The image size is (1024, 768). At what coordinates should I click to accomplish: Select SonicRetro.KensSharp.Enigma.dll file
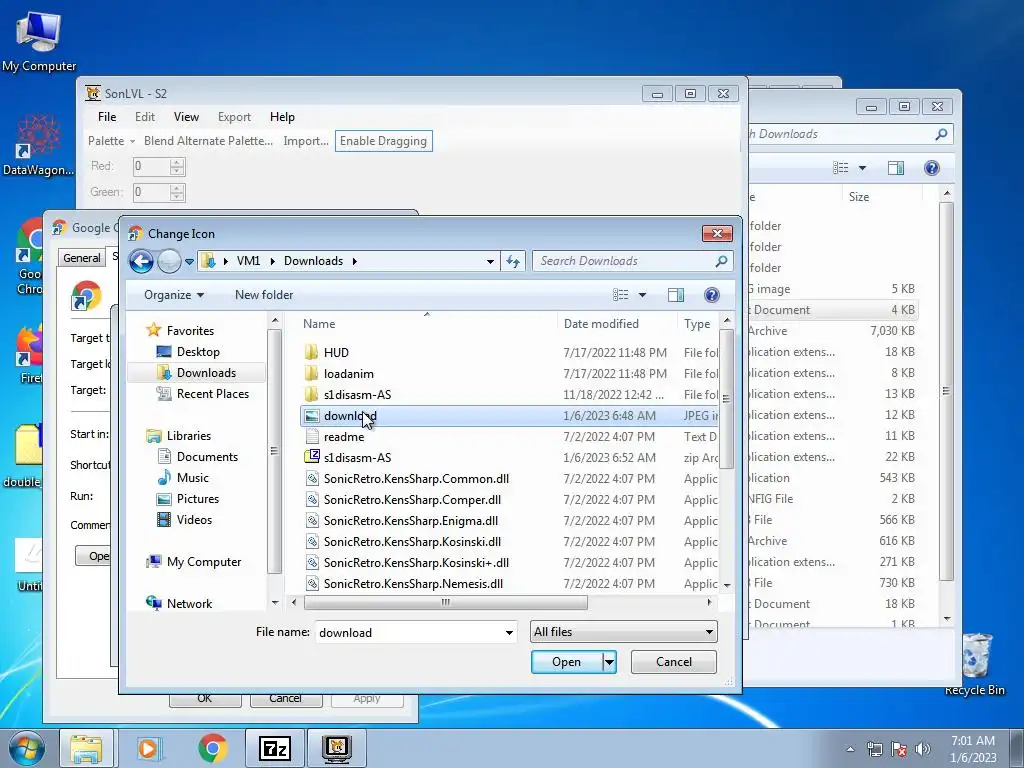(x=509, y=520)
